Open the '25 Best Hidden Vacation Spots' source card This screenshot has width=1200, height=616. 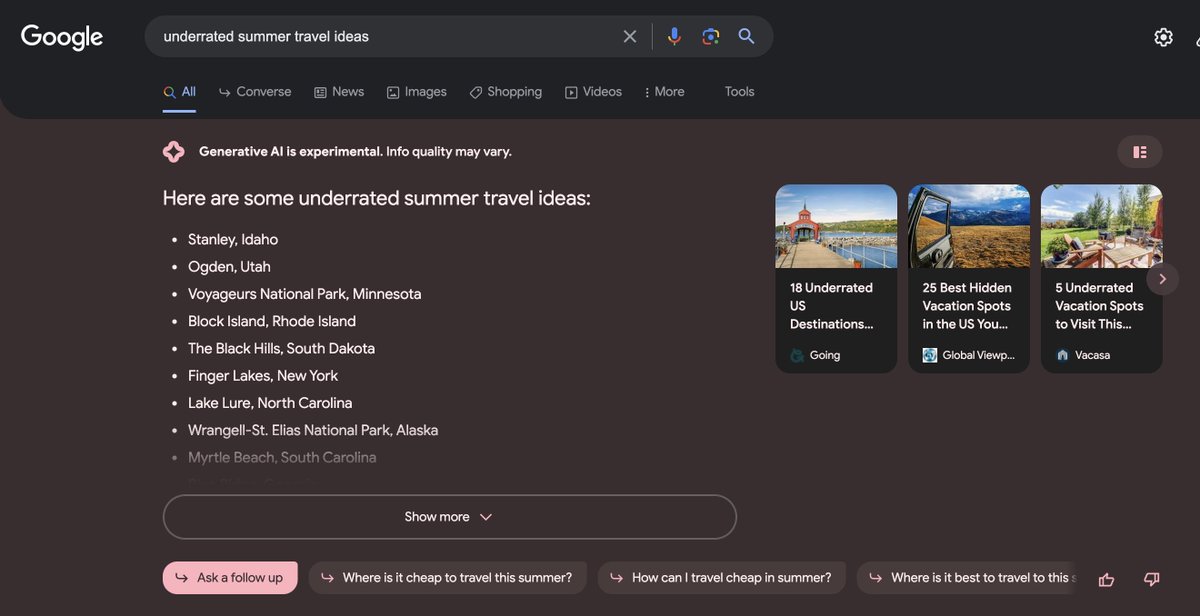tap(968, 278)
